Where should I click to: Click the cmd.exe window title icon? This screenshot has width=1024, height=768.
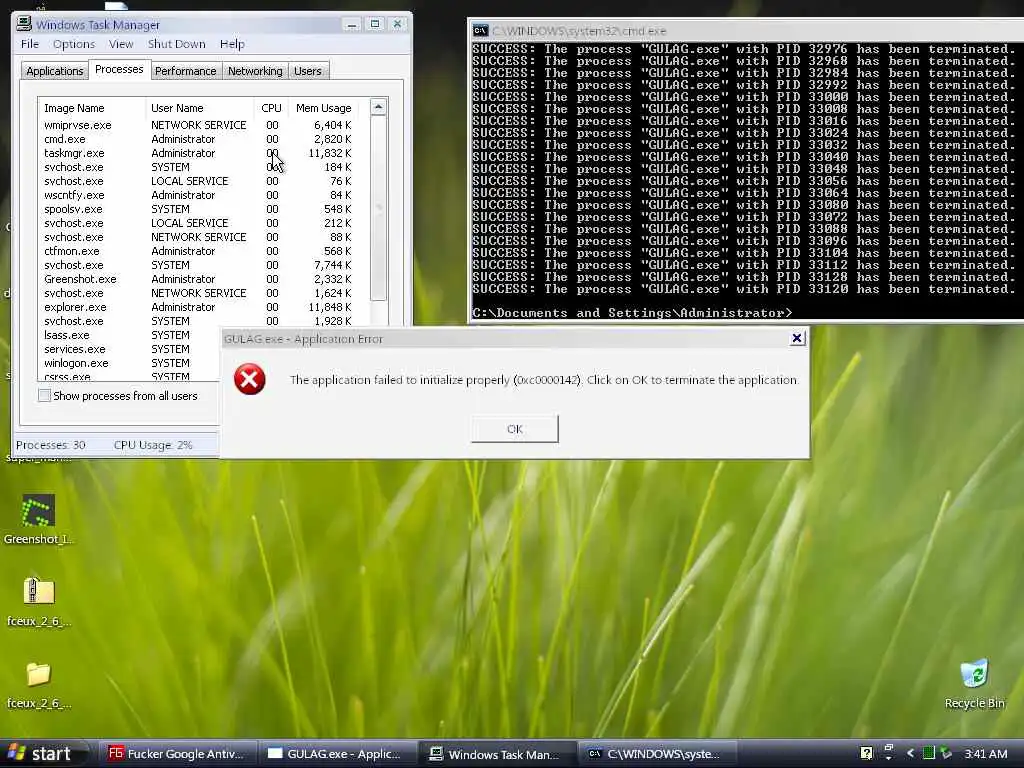(481, 31)
